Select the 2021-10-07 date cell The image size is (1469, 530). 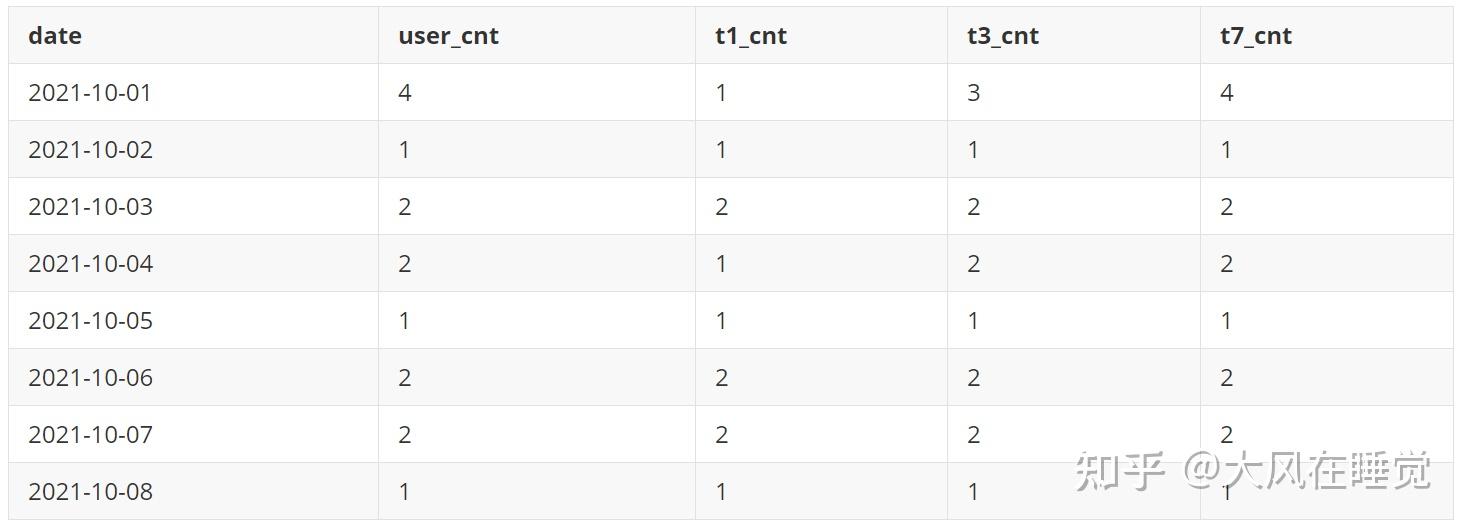point(90,435)
